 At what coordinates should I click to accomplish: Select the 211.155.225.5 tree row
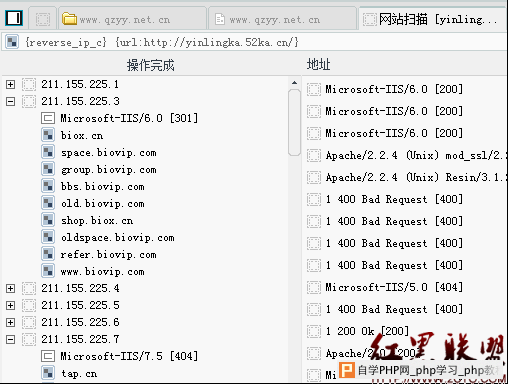(x=80, y=305)
